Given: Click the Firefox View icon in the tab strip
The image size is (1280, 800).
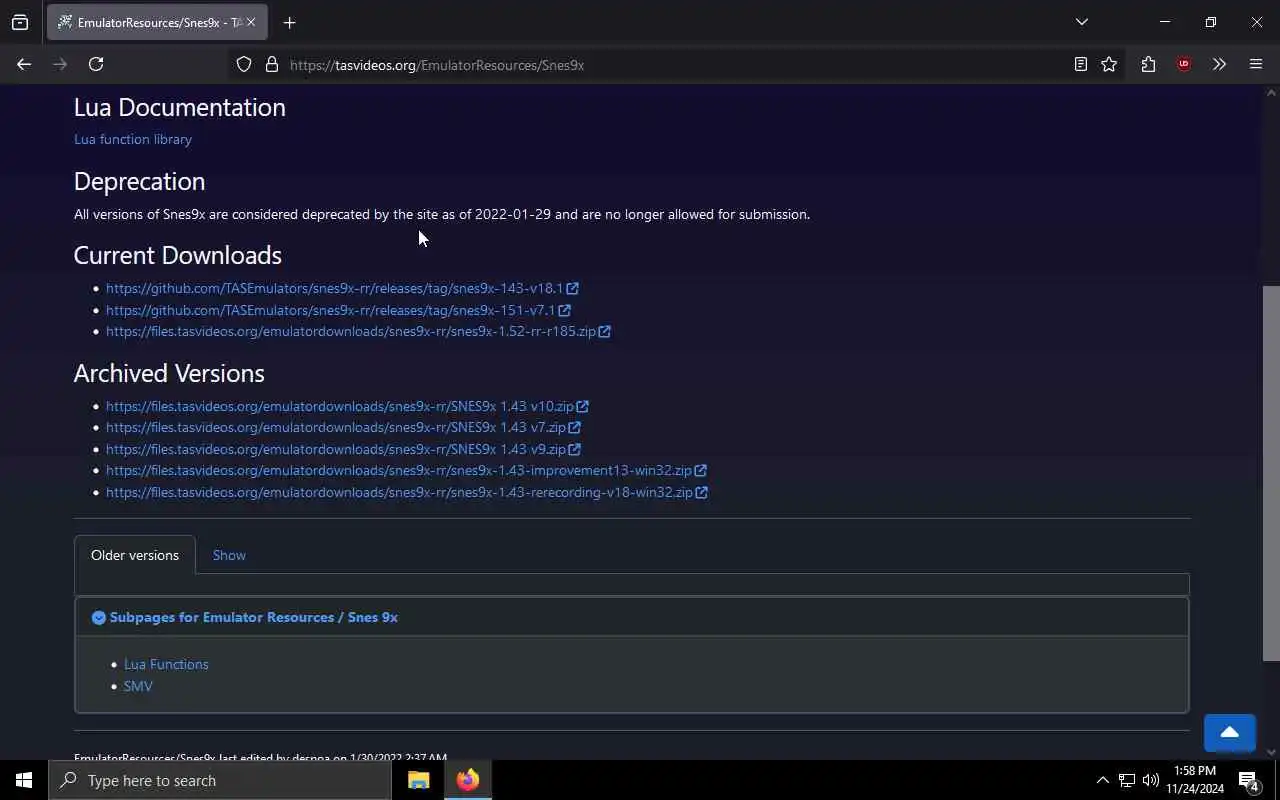Looking at the screenshot, I should (x=20, y=22).
